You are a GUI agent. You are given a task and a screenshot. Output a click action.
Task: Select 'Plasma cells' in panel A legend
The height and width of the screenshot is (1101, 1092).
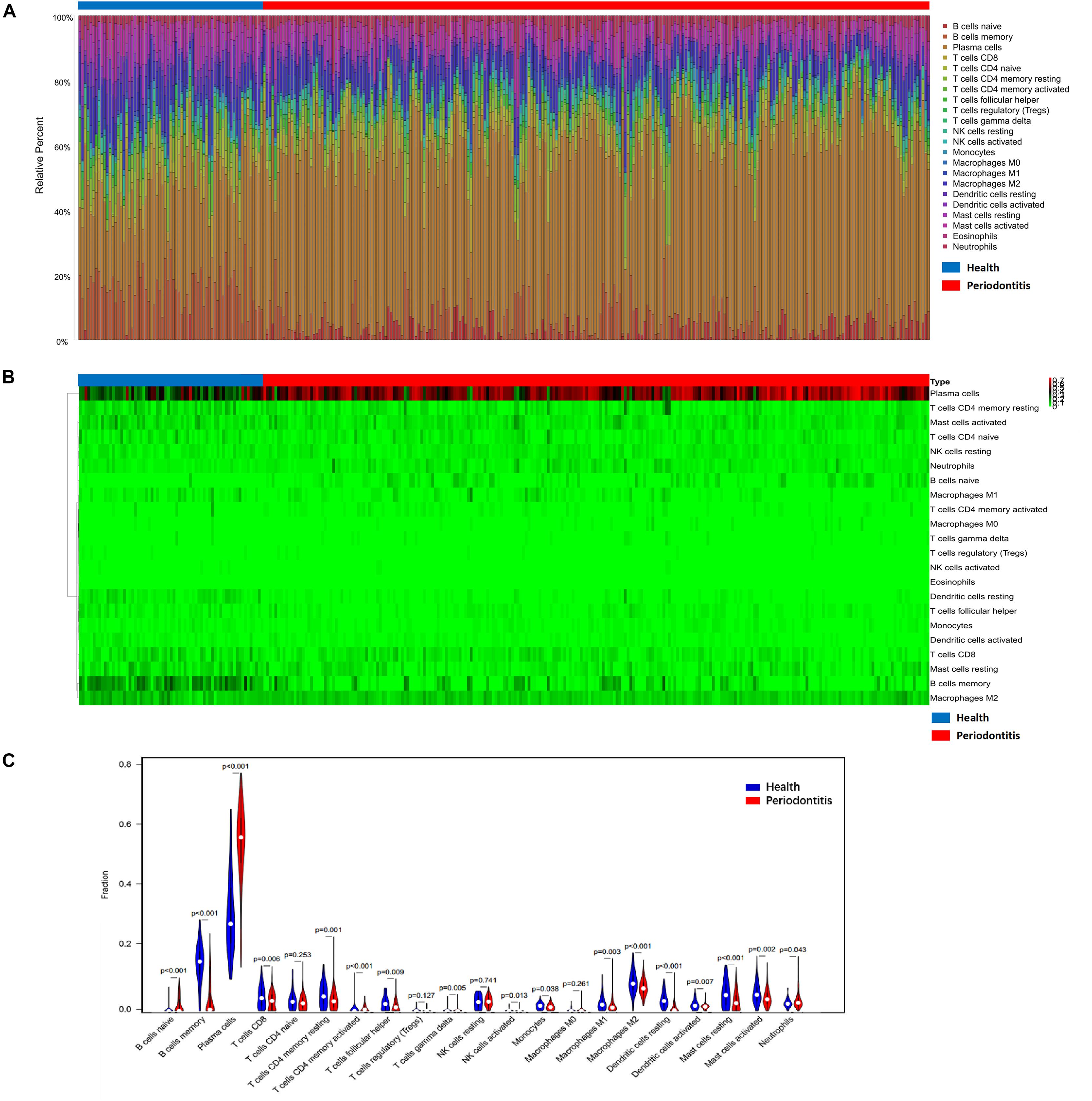[977, 47]
